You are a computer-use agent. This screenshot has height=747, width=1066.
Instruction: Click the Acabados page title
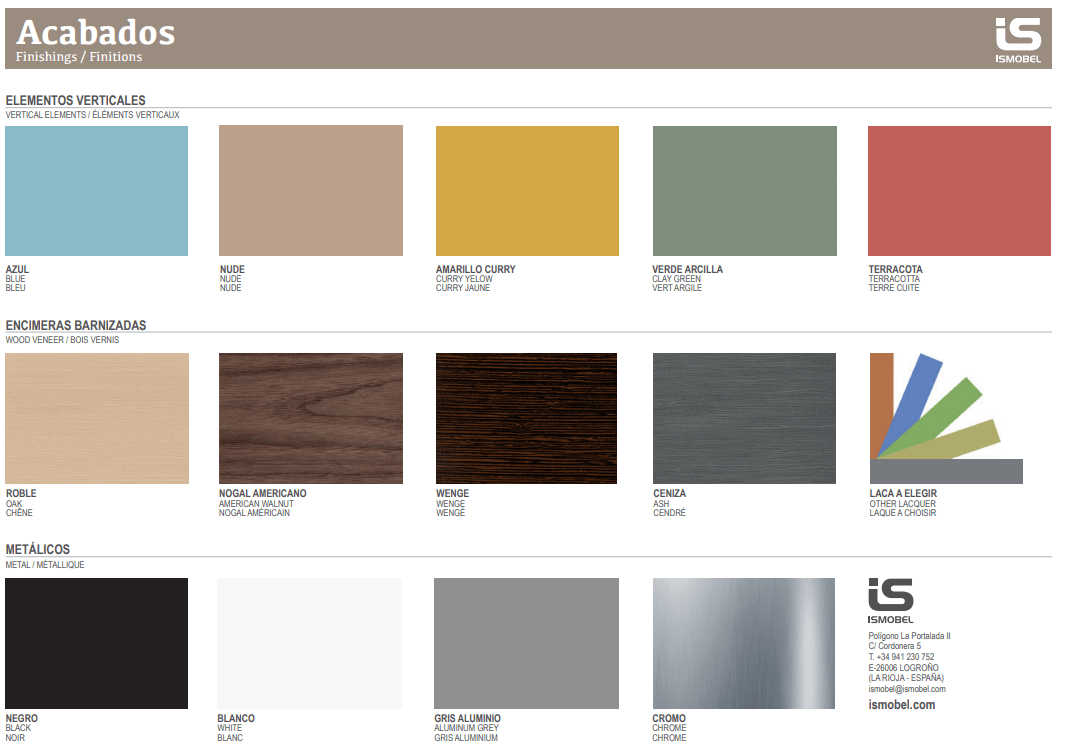95,33
